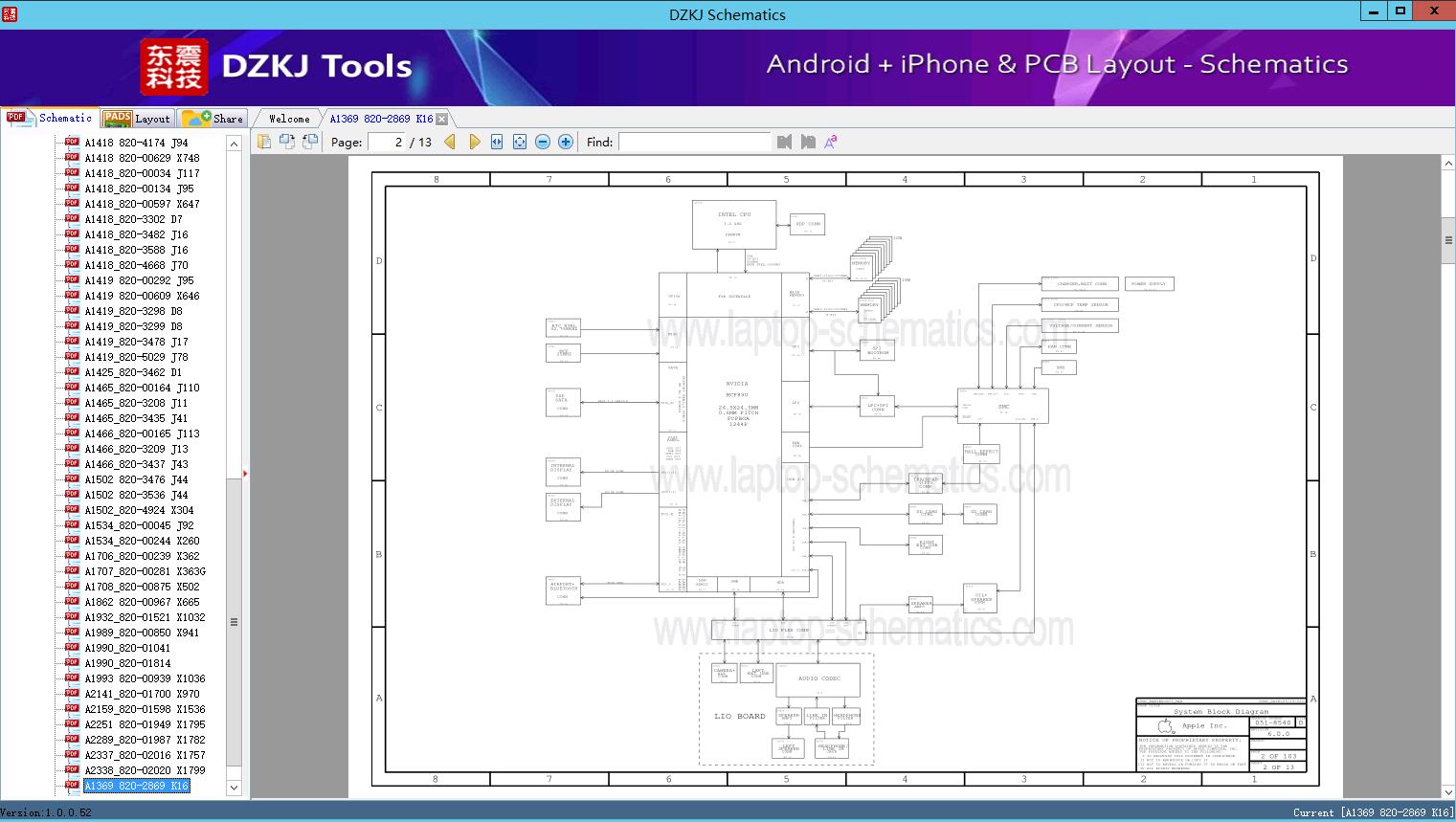Screen dimensions: 1456x822
Task: Select A1418_820-3482 J16 in the tree
Action: (136, 234)
